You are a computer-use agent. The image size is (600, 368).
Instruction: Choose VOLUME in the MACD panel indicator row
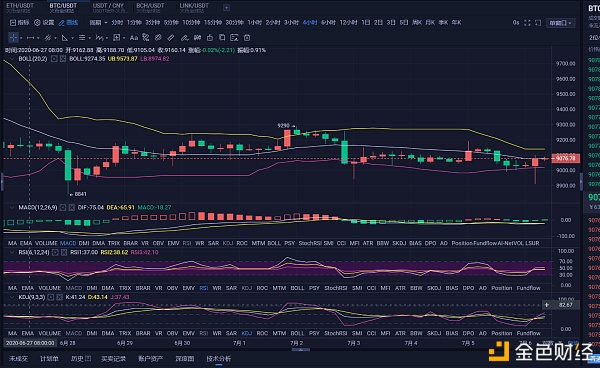click(46, 243)
